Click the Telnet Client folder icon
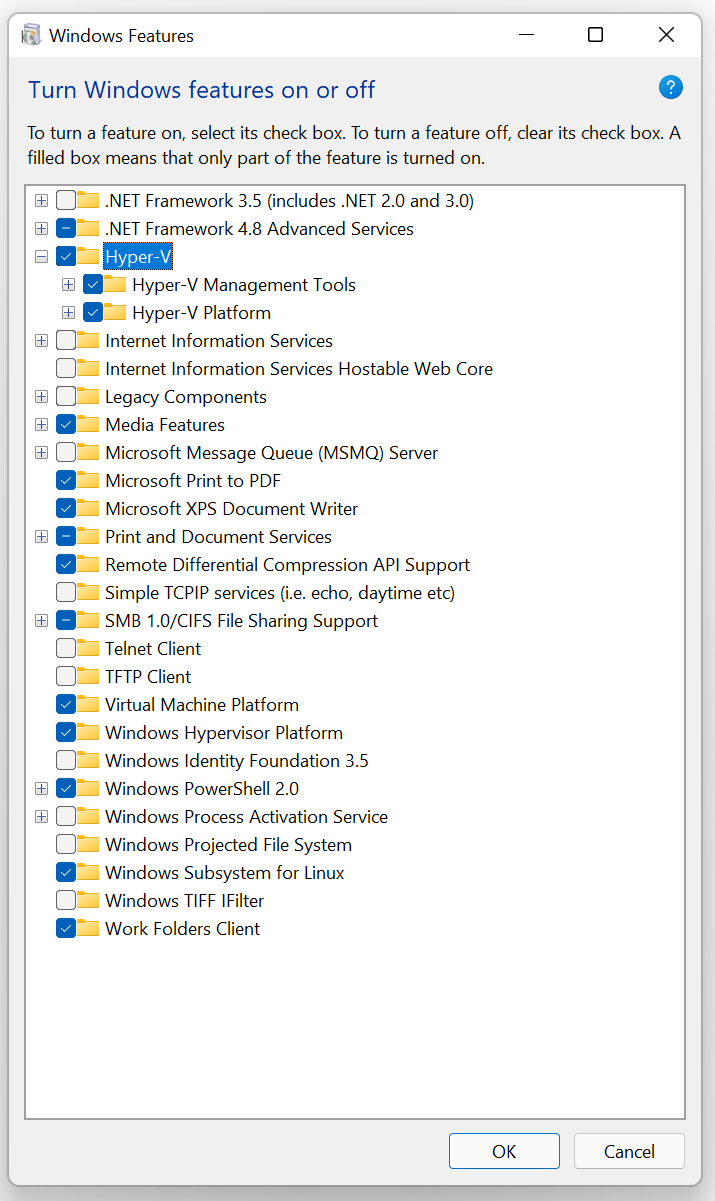The height and width of the screenshot is (1201, 715). (88, 648)
